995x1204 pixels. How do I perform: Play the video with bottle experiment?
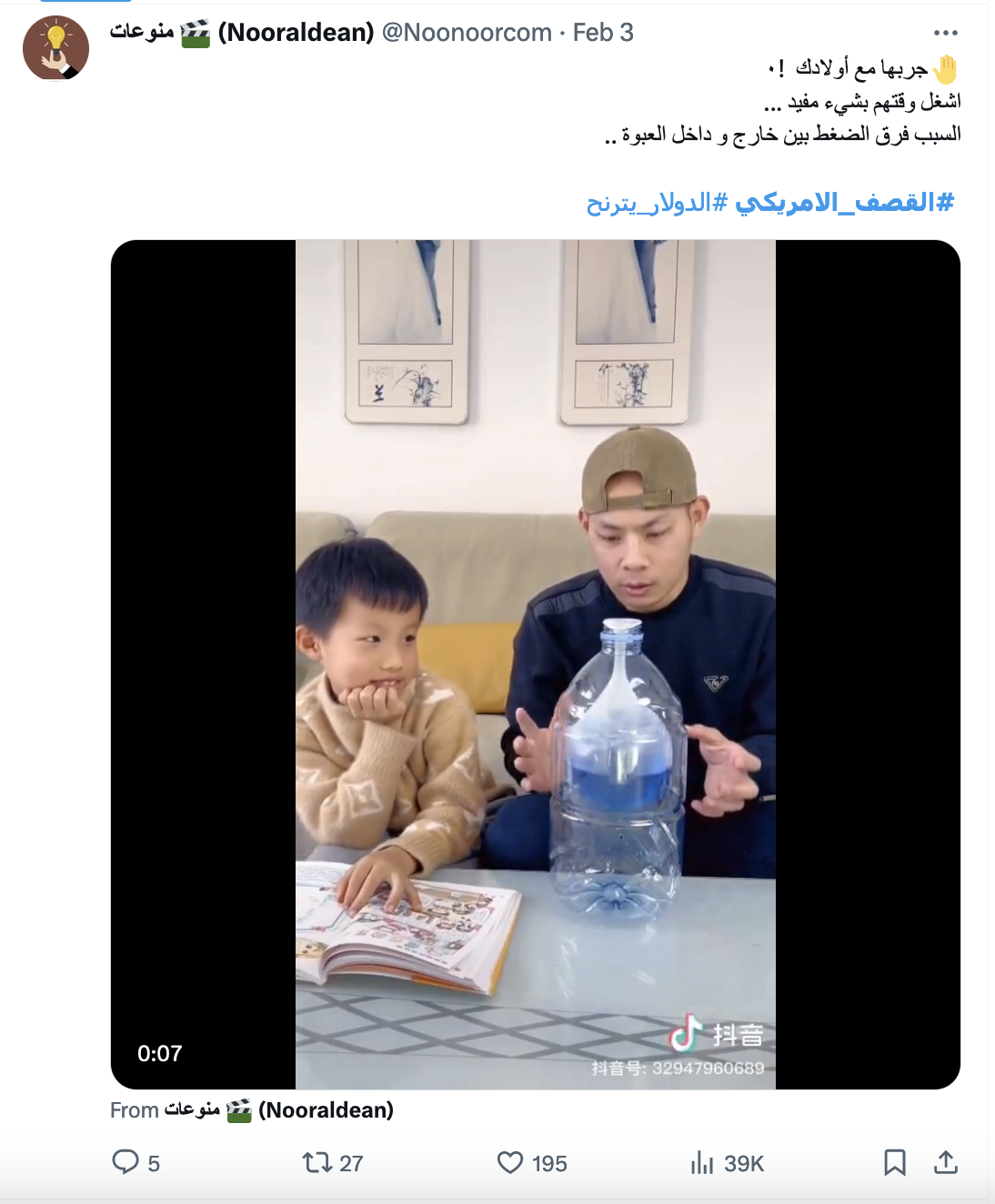536,665
